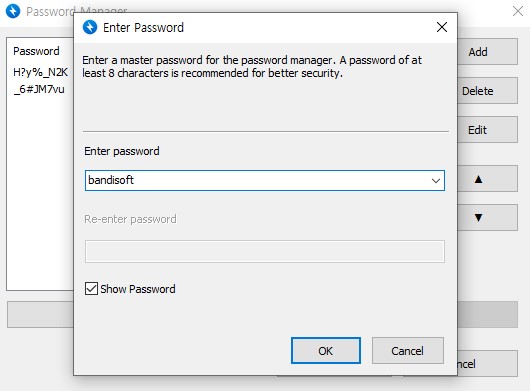
Task: Expand the password history dropdown arrow
Action: 436,181
